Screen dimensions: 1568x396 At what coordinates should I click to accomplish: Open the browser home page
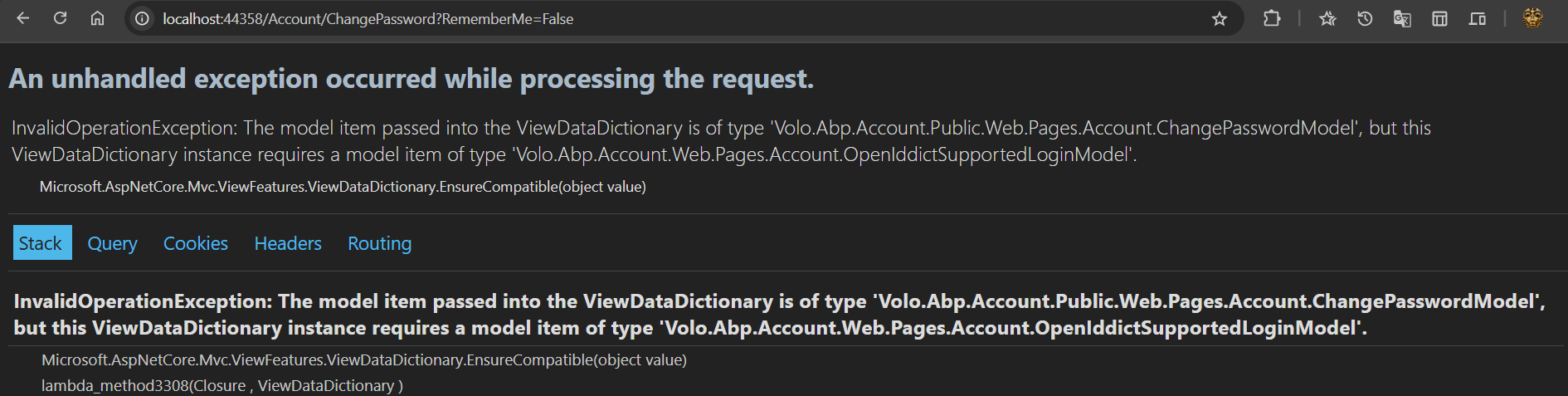point(97,18)
